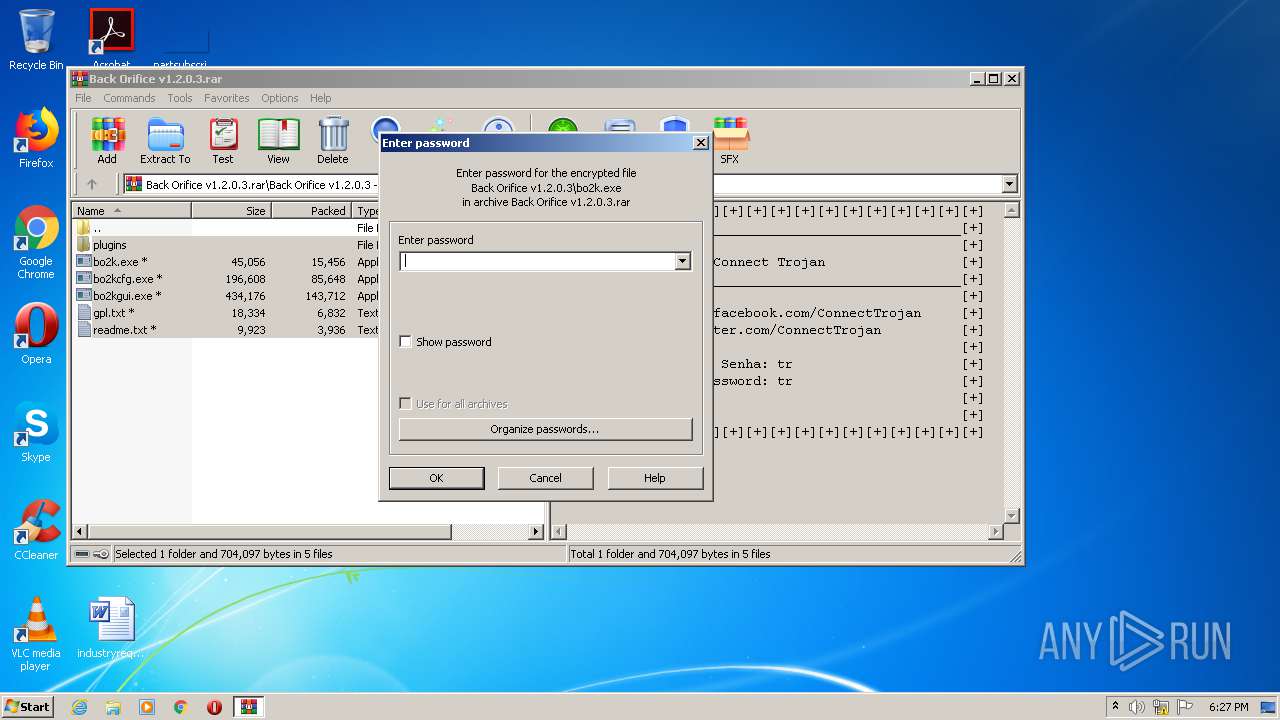Open the VLC media player shortcut

click(x=36, y=634)
